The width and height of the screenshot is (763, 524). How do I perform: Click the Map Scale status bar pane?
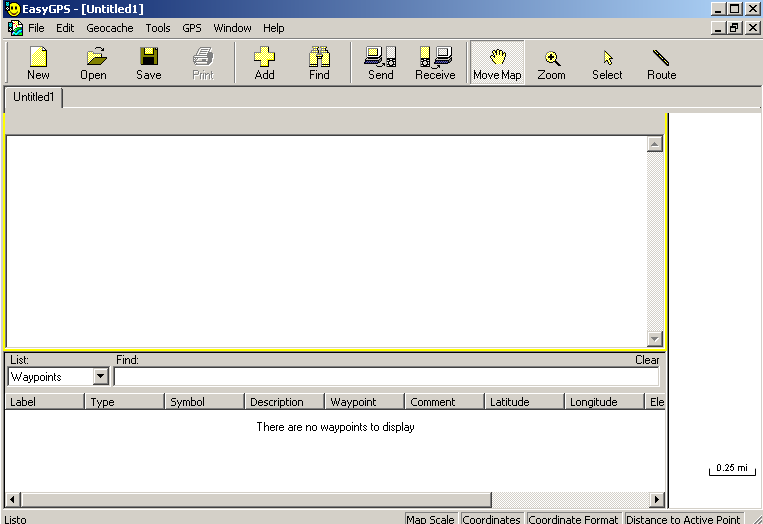[x=431, y=519]
